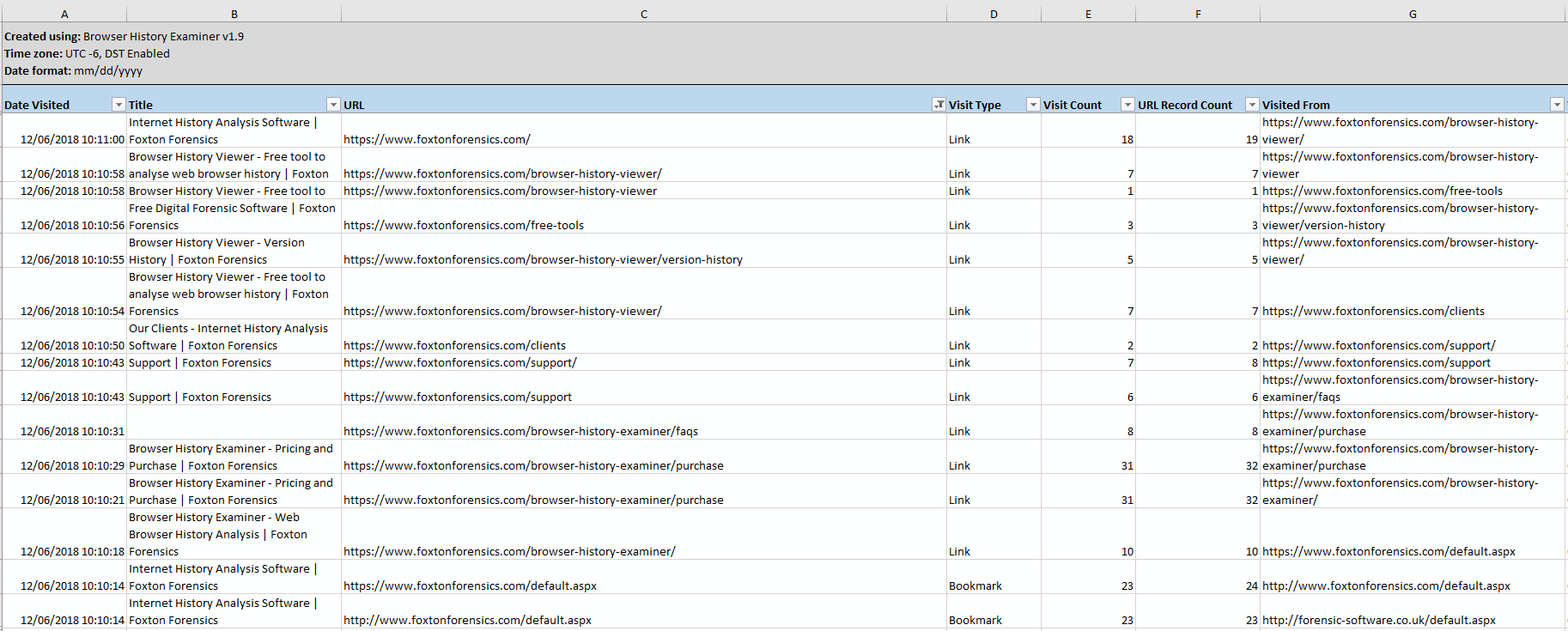Select URL cell ending in /clients
This screenshot has height=631, width=1568.
644,337
